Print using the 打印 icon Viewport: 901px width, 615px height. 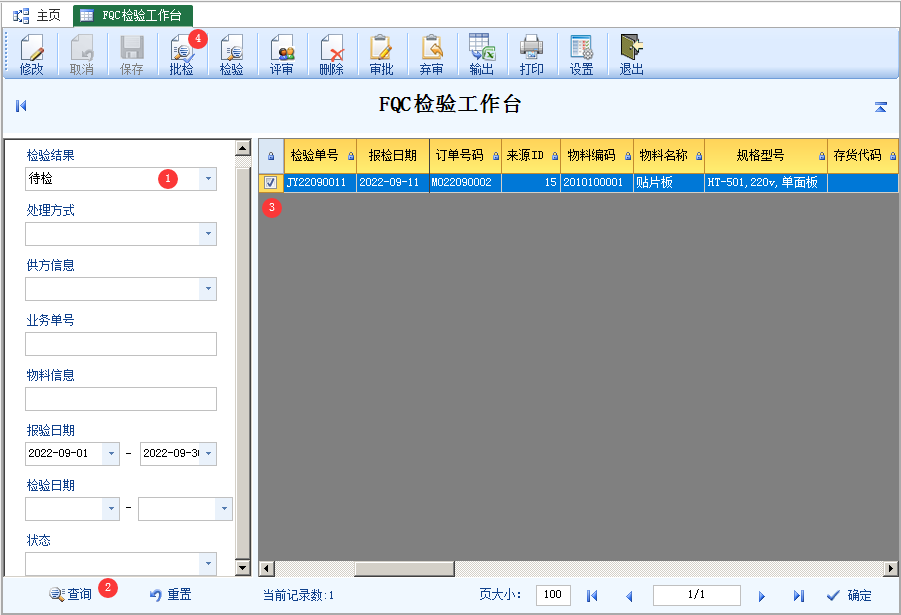[532, 55]
